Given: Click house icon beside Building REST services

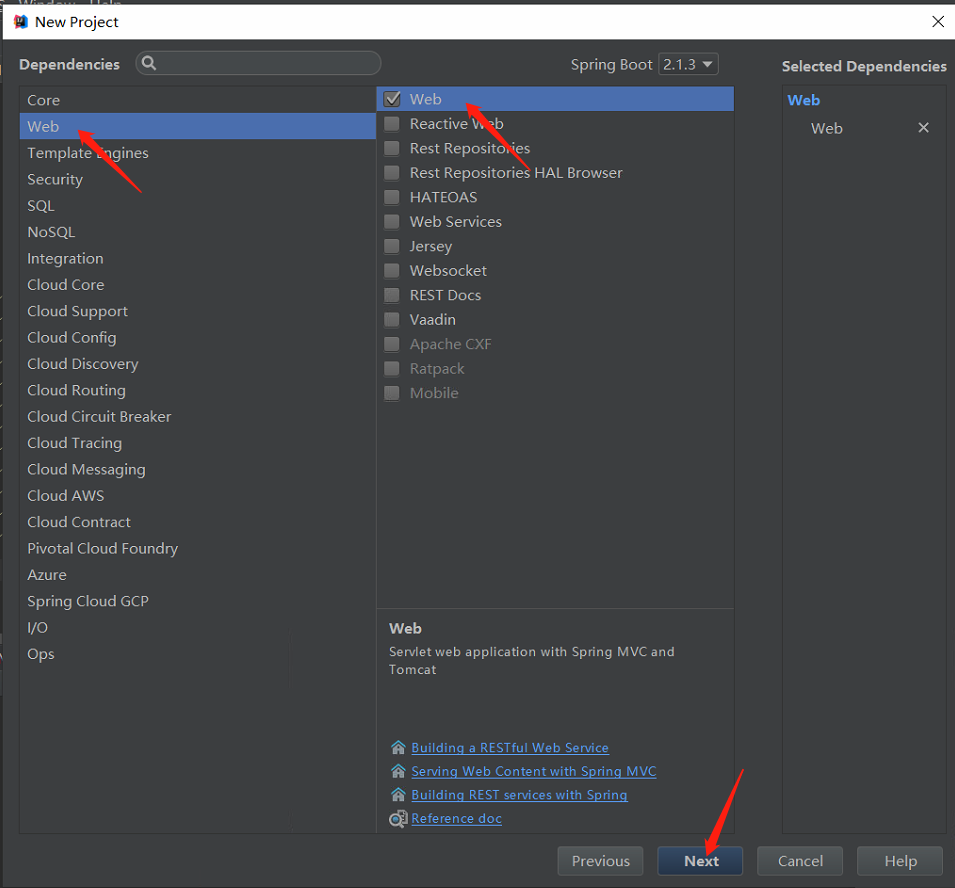Looking at the screenshot, I should click(x=398, y=795).
